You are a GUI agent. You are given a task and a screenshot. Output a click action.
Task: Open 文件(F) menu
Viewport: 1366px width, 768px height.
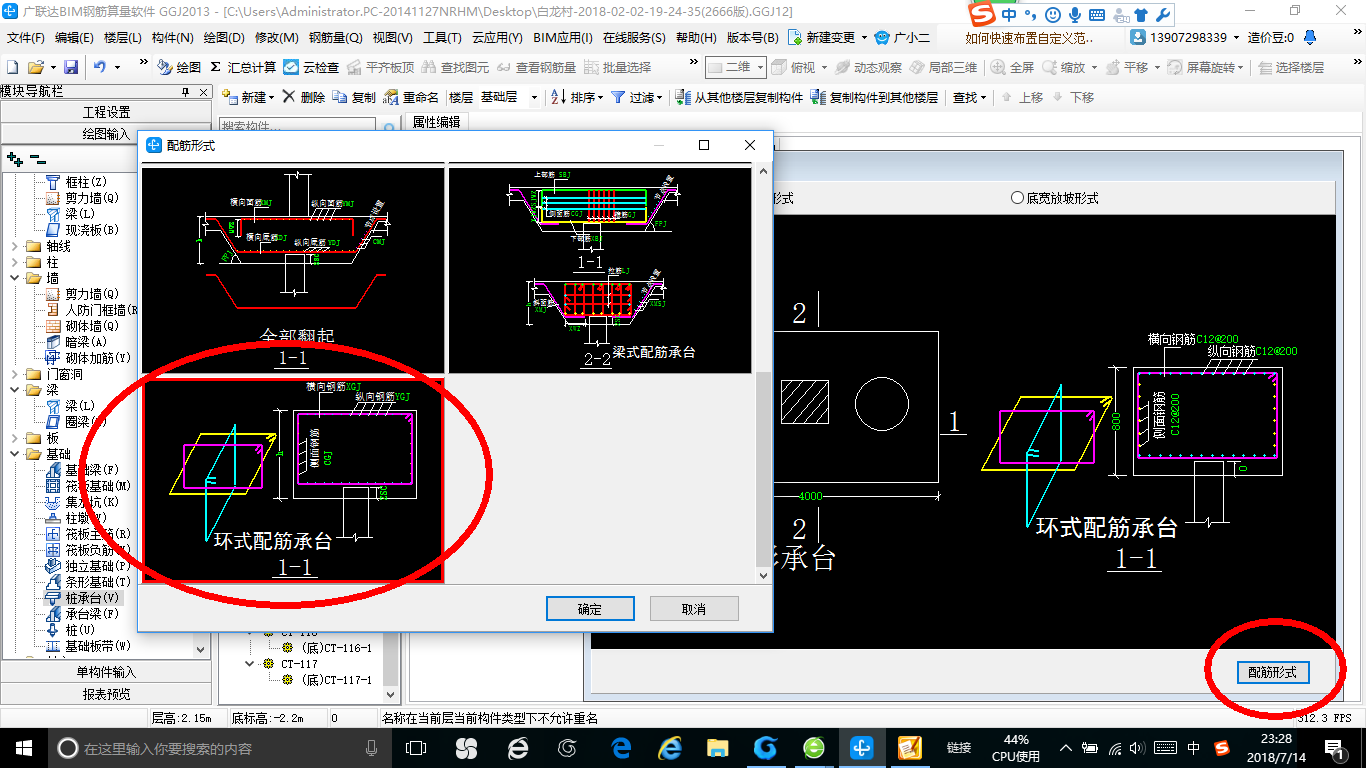coord(26,37)
